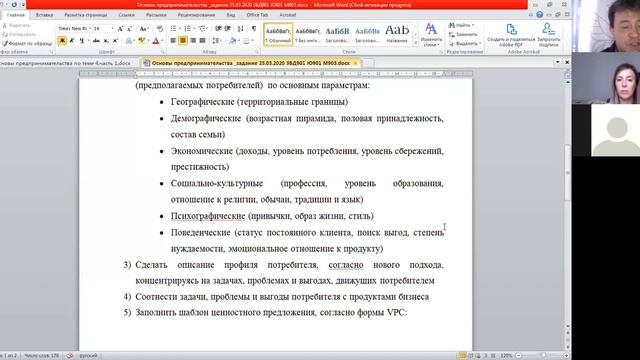Toggle strikethrough formatting button
The width and height of the screenshot is (640, 360).
[96, 40]
